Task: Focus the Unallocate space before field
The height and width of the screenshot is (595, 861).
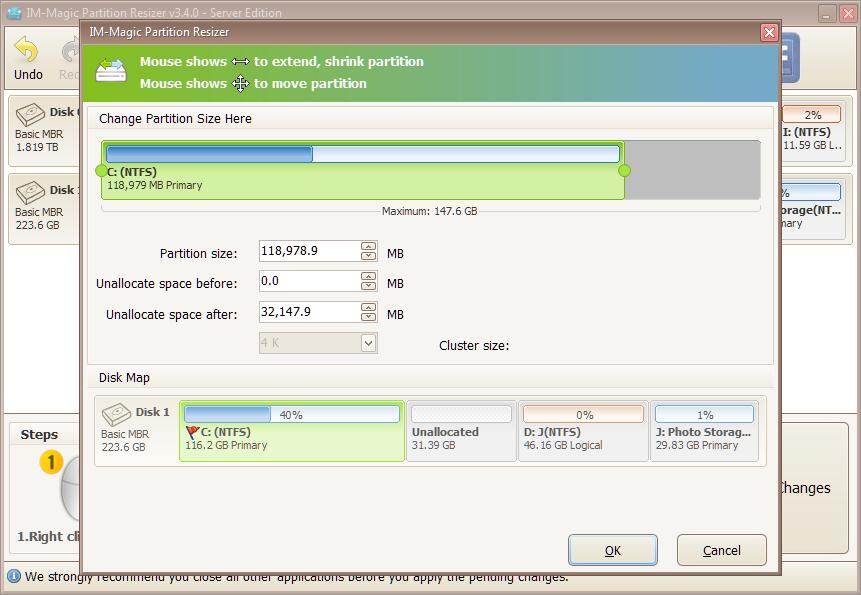Action: click(x=310, y=282)
